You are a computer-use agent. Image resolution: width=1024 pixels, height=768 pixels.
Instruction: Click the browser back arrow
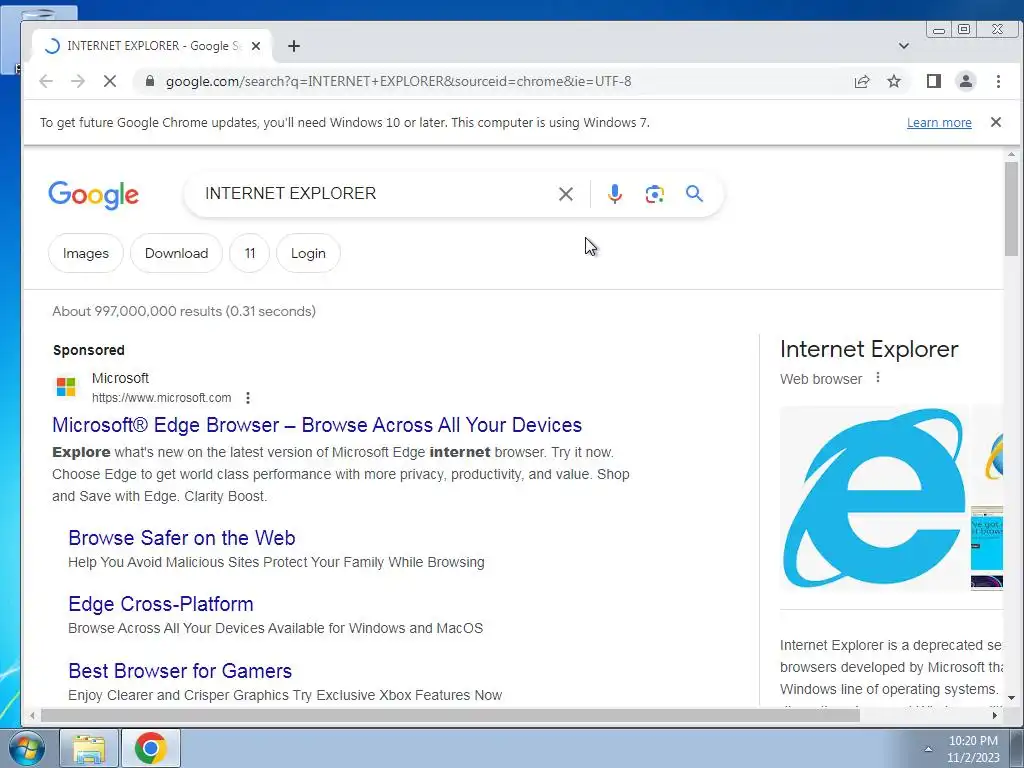(46, 81)
